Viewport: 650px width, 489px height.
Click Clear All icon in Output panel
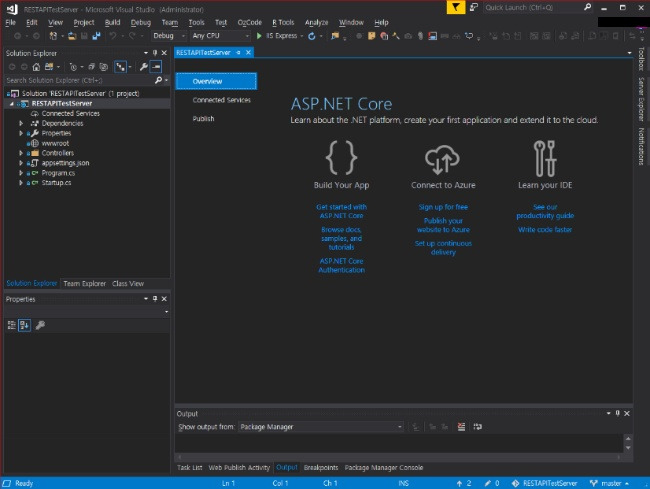pyautogui.click(x=461, y=427)
